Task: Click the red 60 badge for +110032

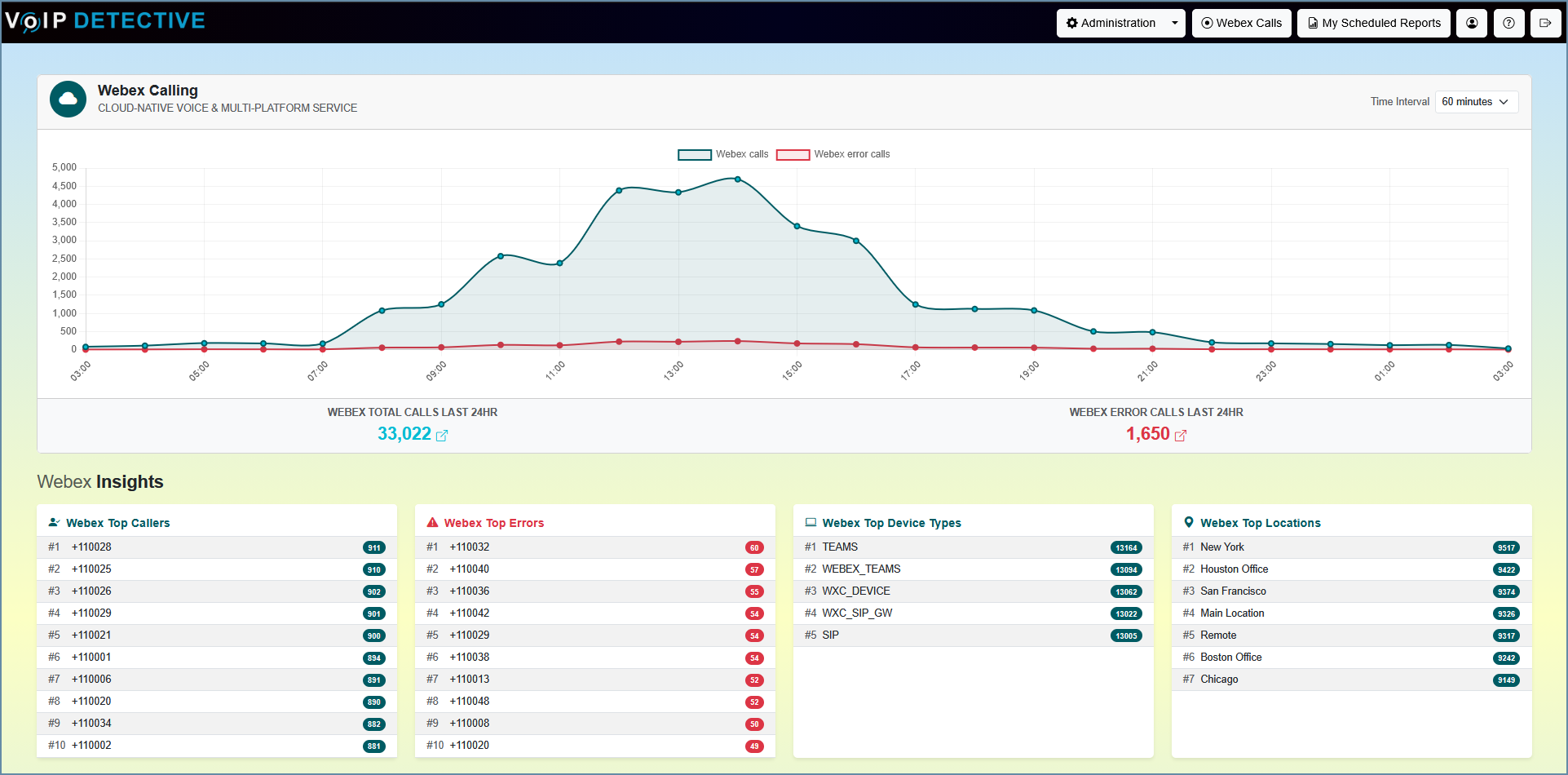Action: click(754, 548)
